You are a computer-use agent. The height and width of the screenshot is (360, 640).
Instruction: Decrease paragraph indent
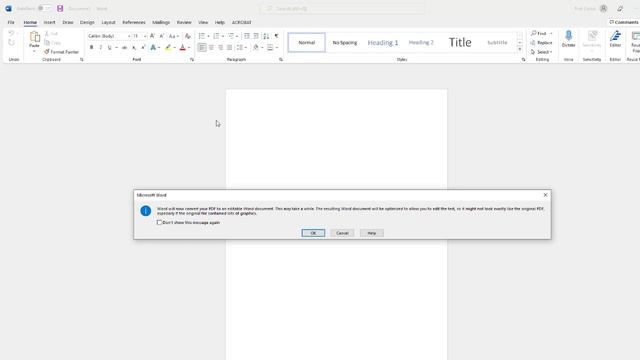pyautogui.click(x=247, y=36)
